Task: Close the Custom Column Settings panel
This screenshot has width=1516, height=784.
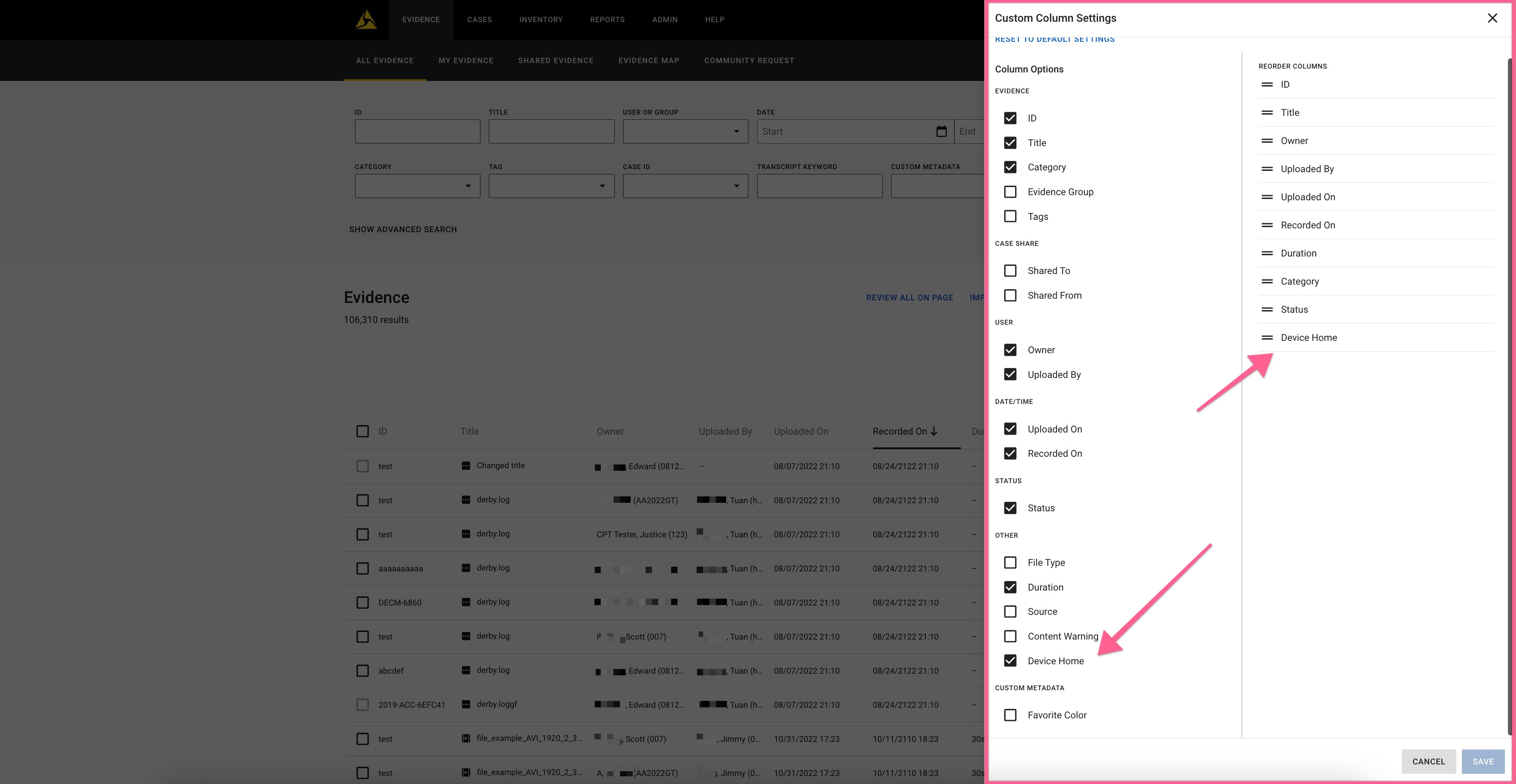Action: pyautogui.click(x=1492, y=18)
